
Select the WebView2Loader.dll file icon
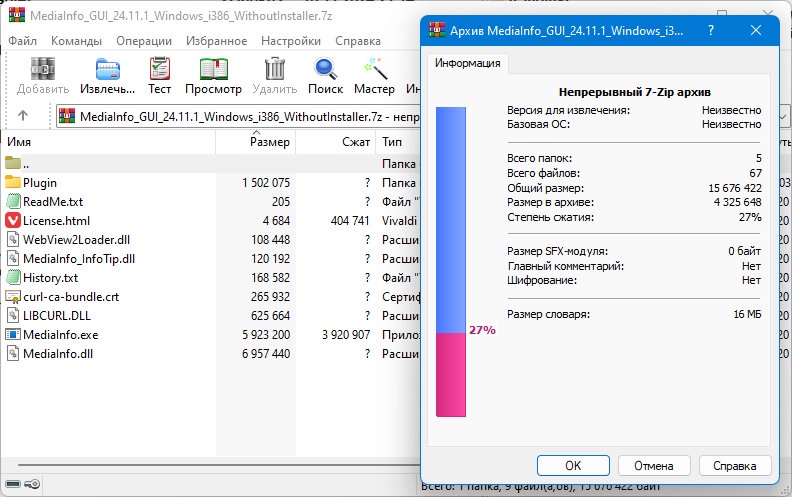[13, 239]
